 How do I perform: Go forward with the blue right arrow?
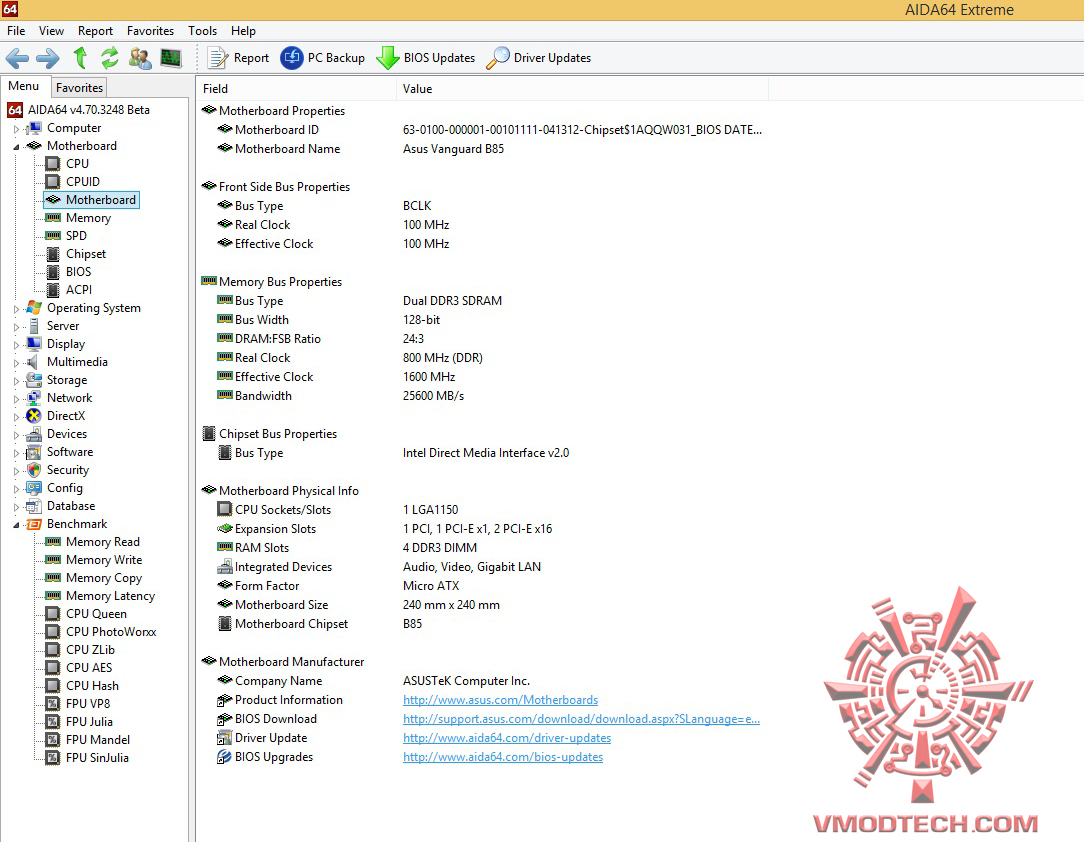48,58
